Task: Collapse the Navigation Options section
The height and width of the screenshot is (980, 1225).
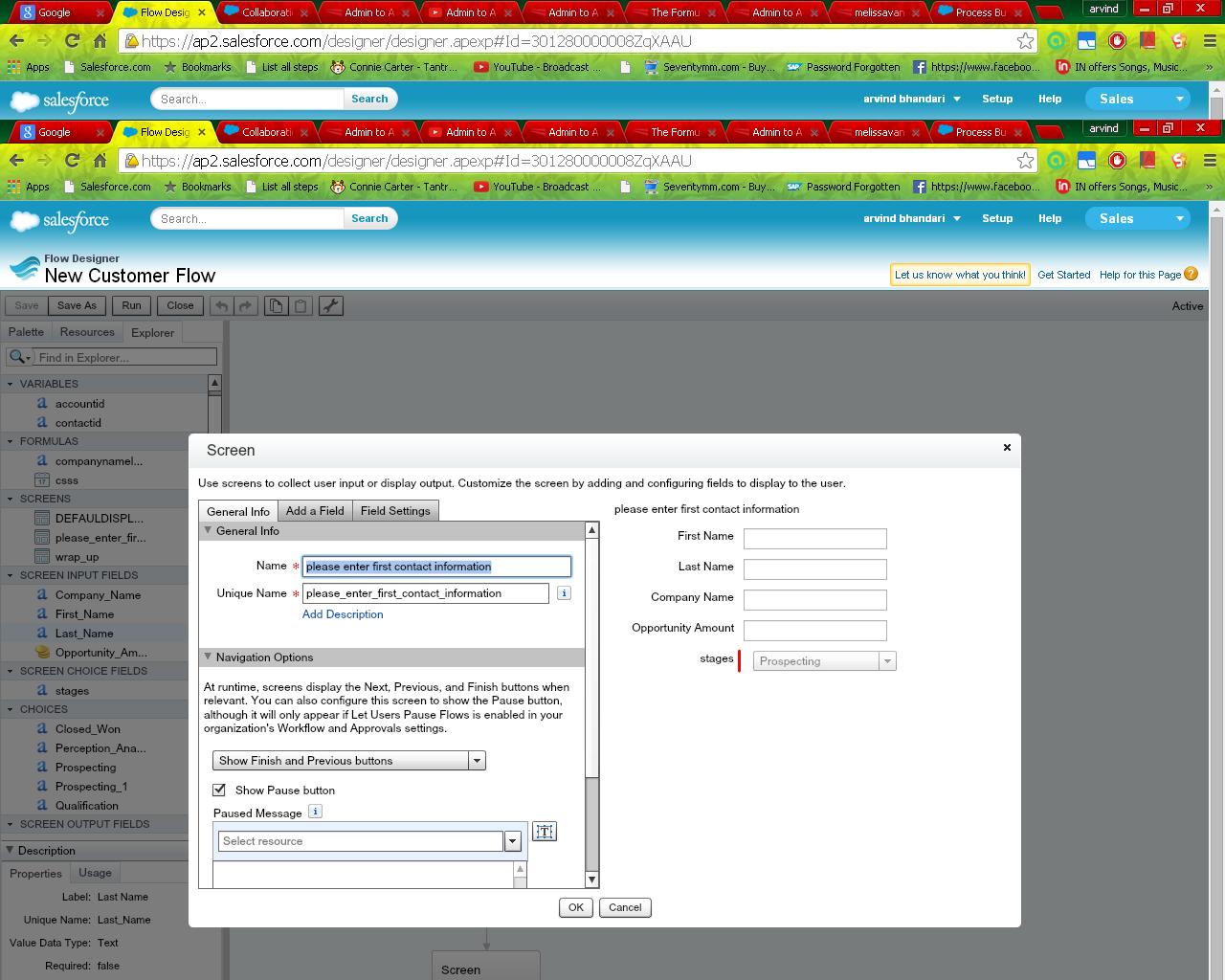Action: click(208, 657)
